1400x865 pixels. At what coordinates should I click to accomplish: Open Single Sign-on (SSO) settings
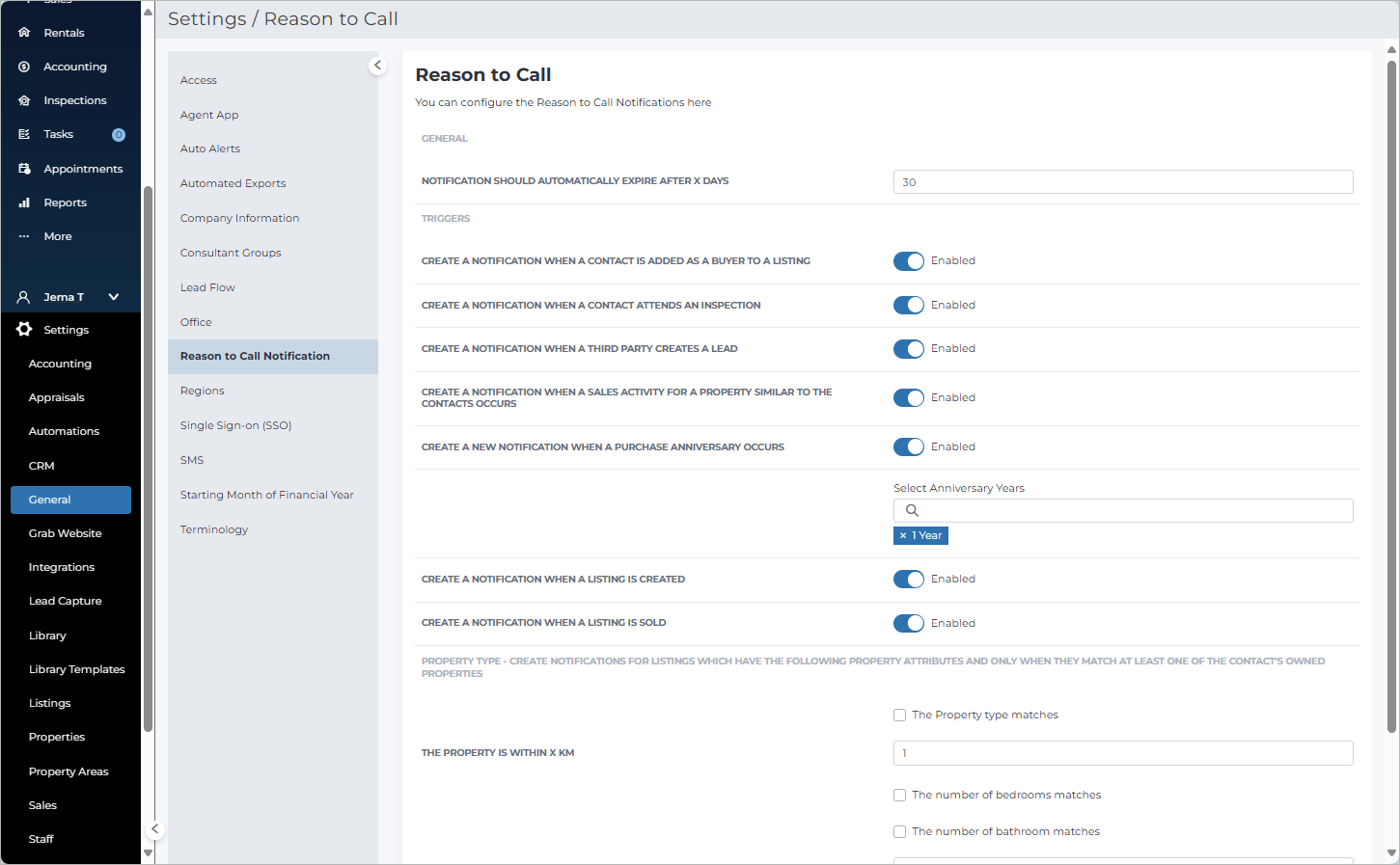[x=235, y=425]
